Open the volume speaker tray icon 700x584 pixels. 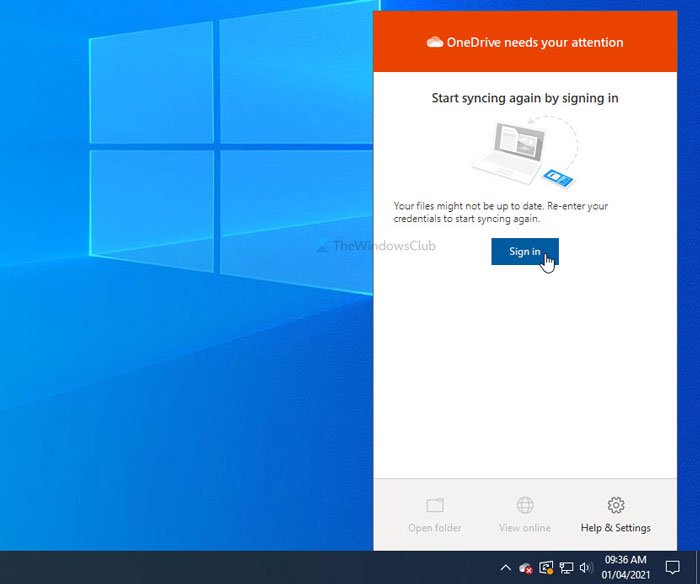[585, 568]
